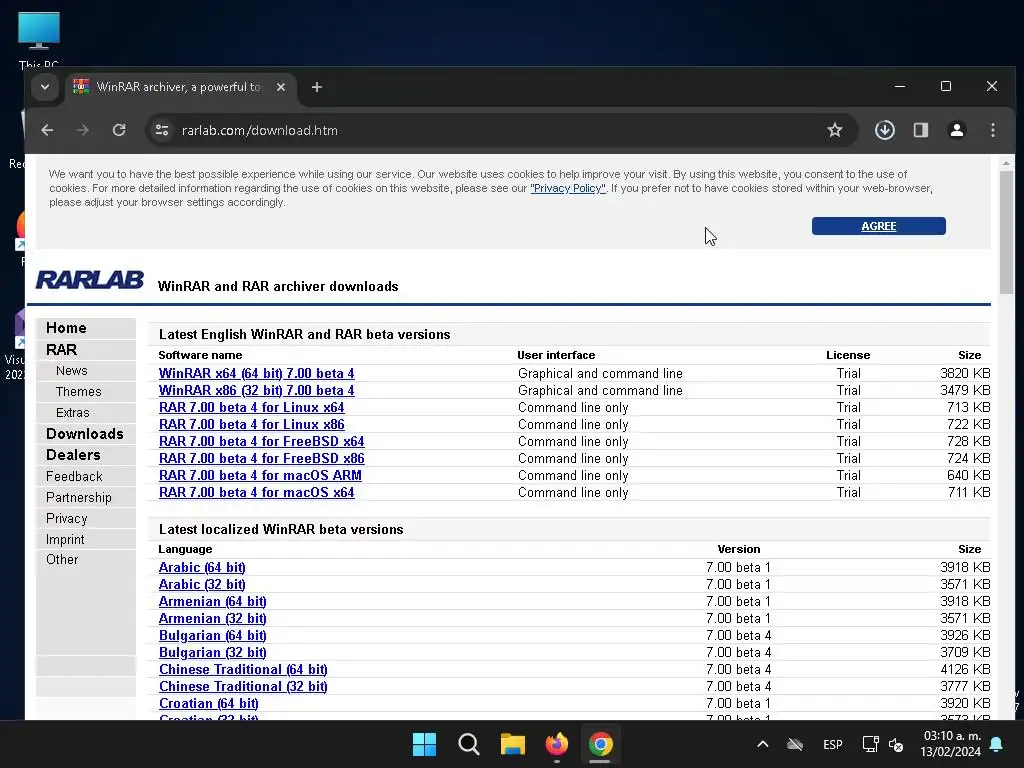Viewport: 1024px width, 768px height.
Task: Download RAR 7.00 beta 4 for FreeBSD x64
Action: (261, 441)
